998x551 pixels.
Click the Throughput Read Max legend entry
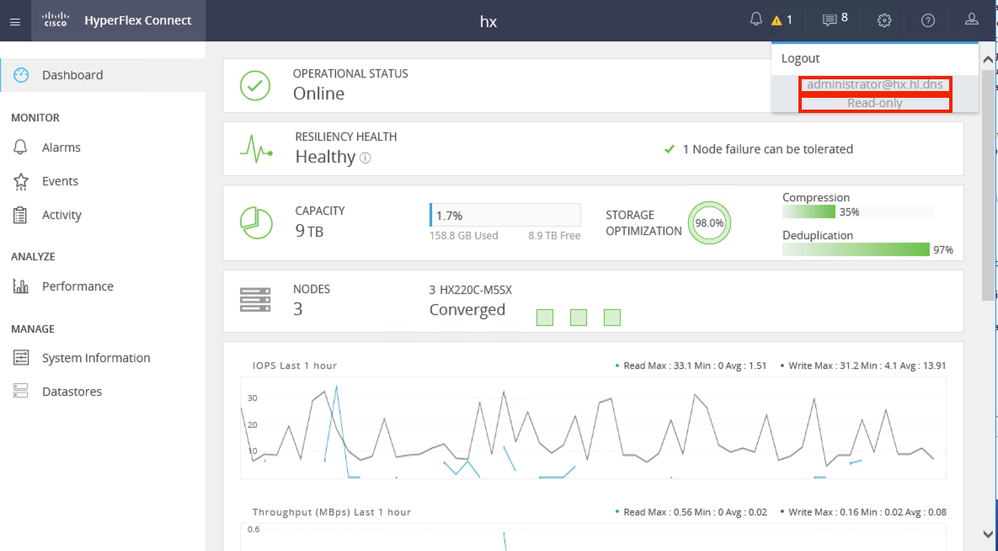pos(691,512)
